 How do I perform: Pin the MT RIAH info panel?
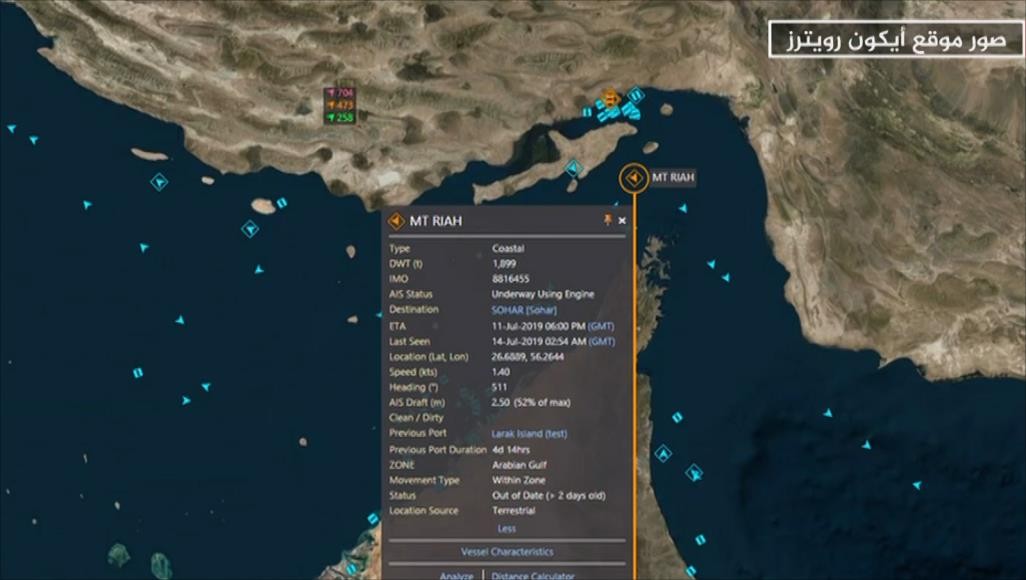[x=607, y=220]
